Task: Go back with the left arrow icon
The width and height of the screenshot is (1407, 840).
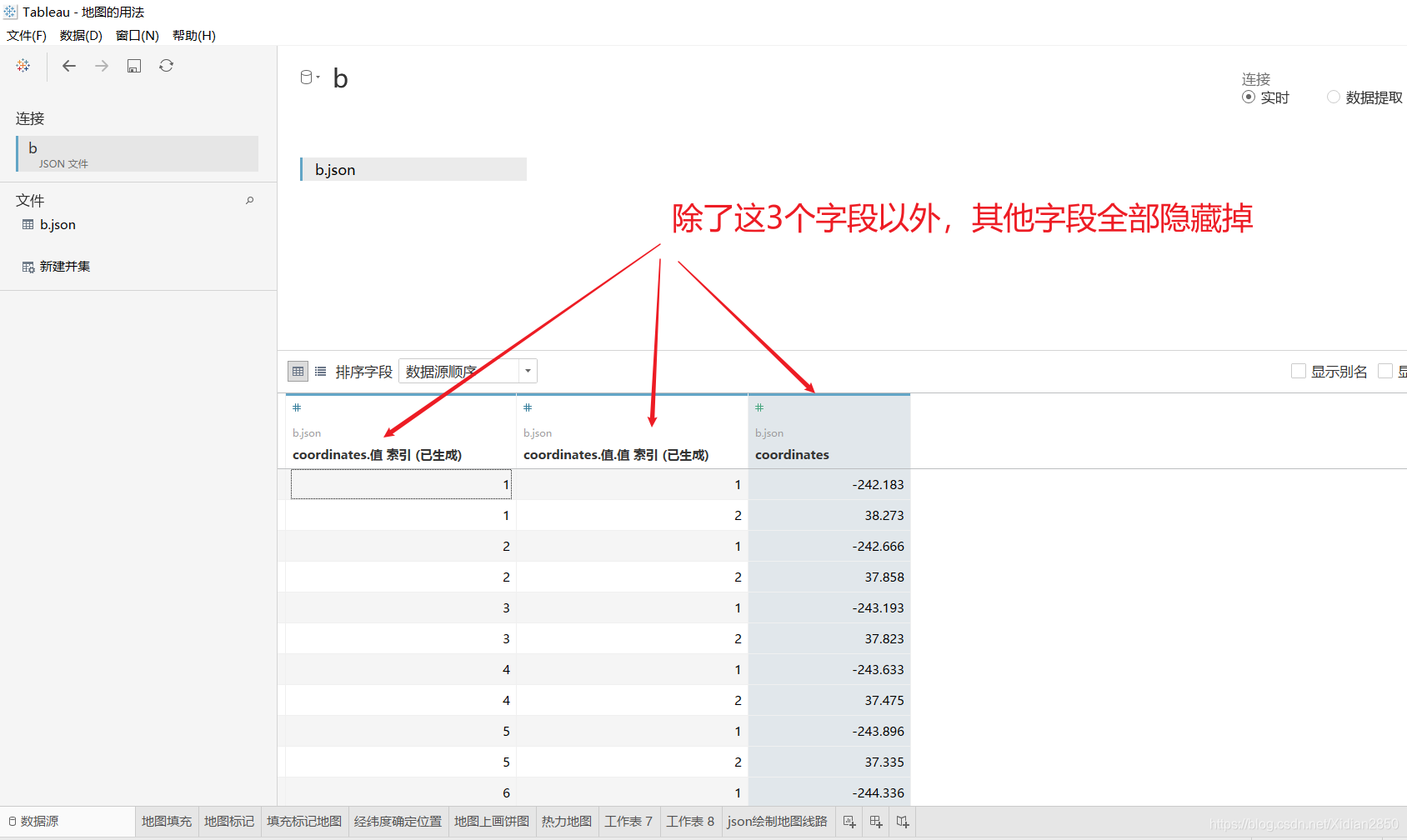Action: 69,66
